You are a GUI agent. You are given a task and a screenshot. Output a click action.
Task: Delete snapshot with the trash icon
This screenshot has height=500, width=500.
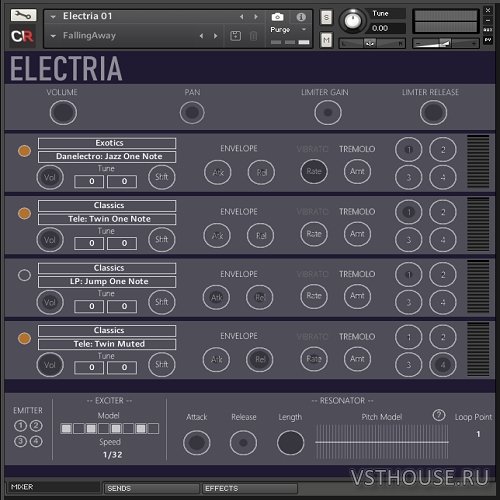tap(253, 36)
